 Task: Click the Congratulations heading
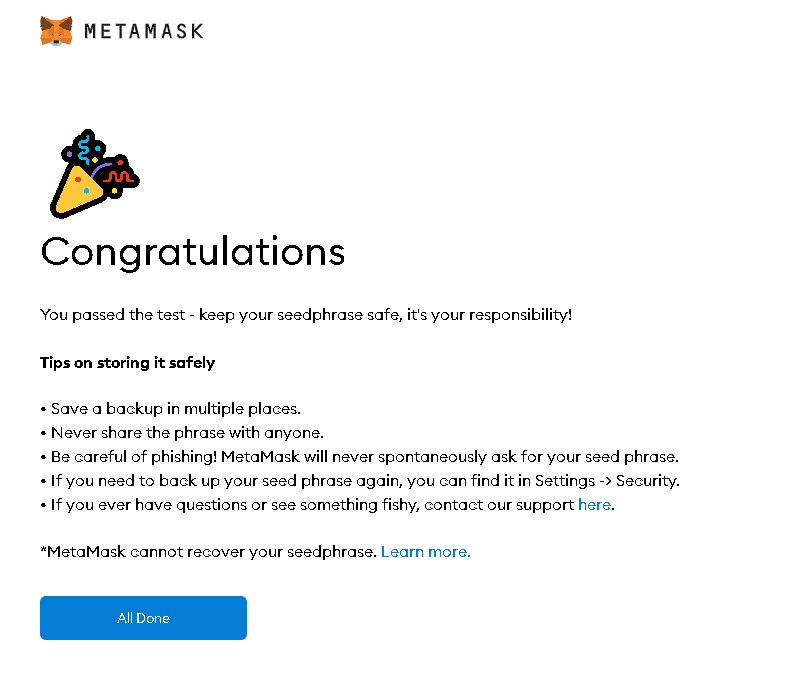(192, 251)
